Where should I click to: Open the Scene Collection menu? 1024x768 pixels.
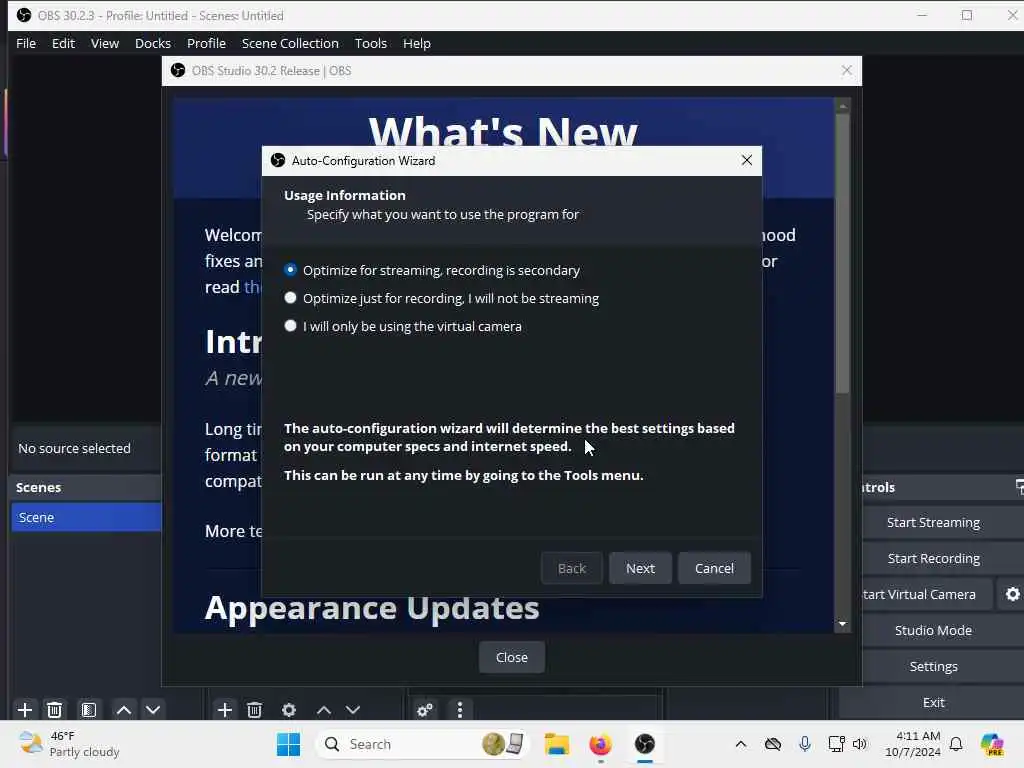coord(290,43)
